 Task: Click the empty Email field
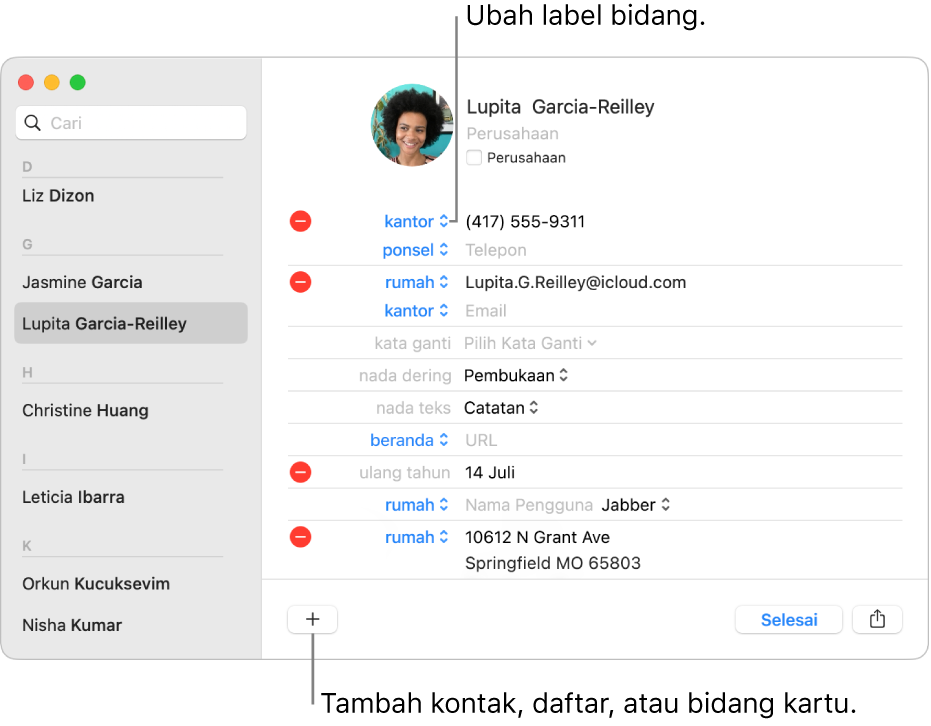486,310
